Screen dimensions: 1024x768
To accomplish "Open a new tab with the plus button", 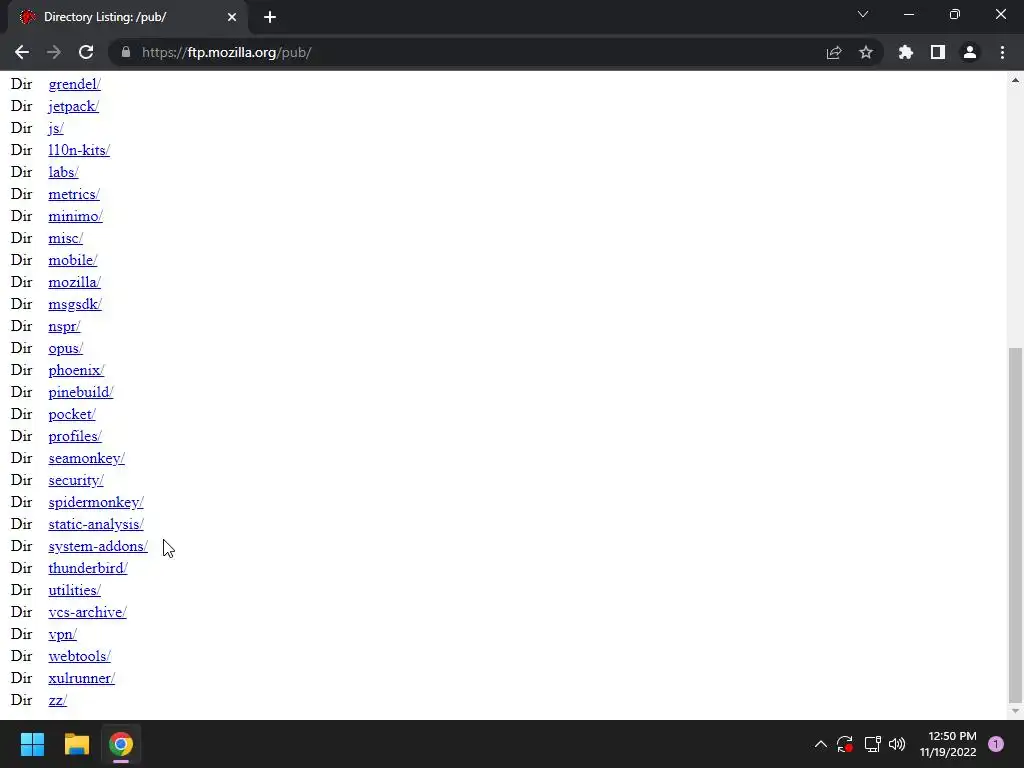I will (x=270, y=17).
